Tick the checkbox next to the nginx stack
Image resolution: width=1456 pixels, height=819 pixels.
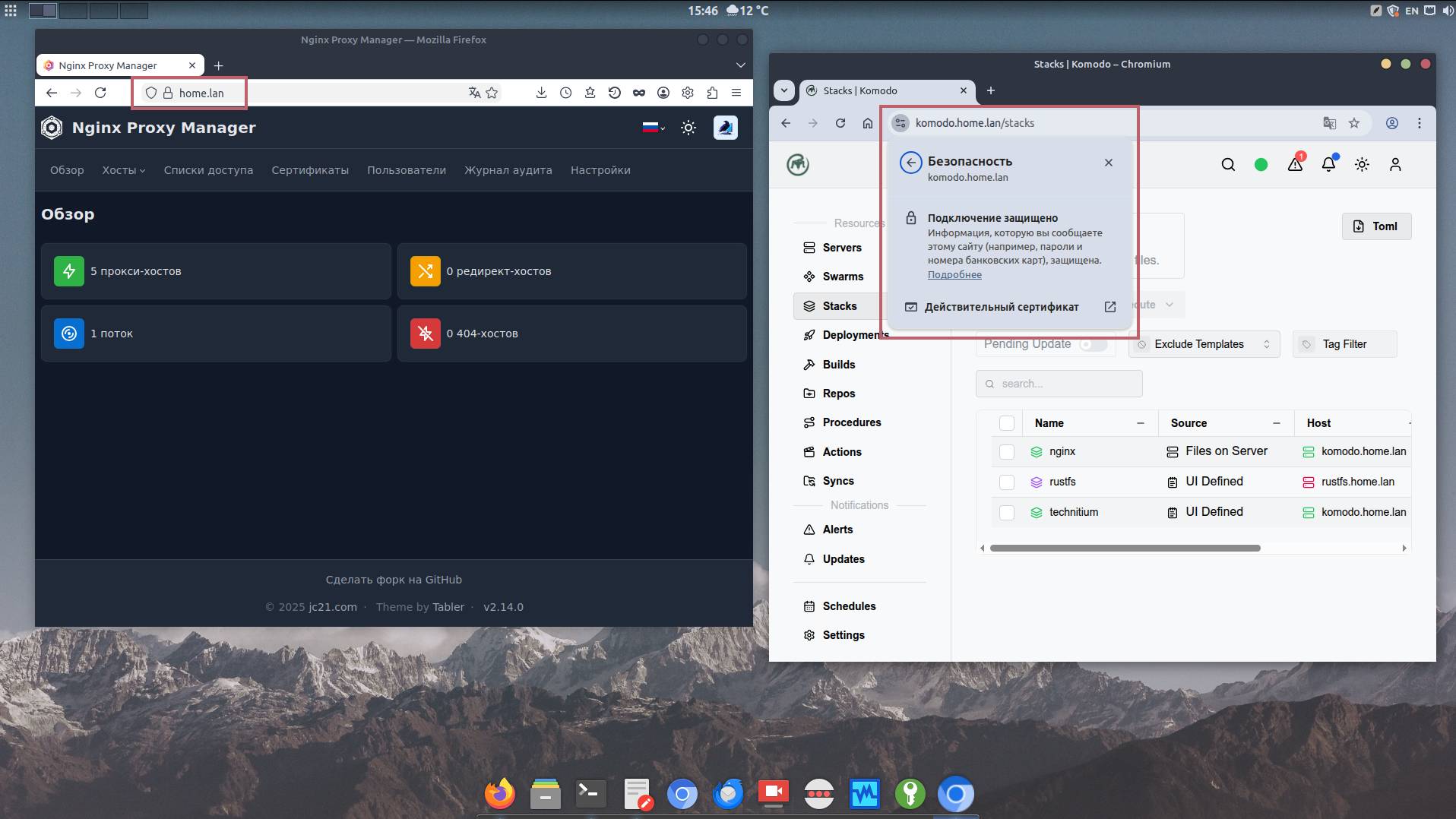(1008, 451)
